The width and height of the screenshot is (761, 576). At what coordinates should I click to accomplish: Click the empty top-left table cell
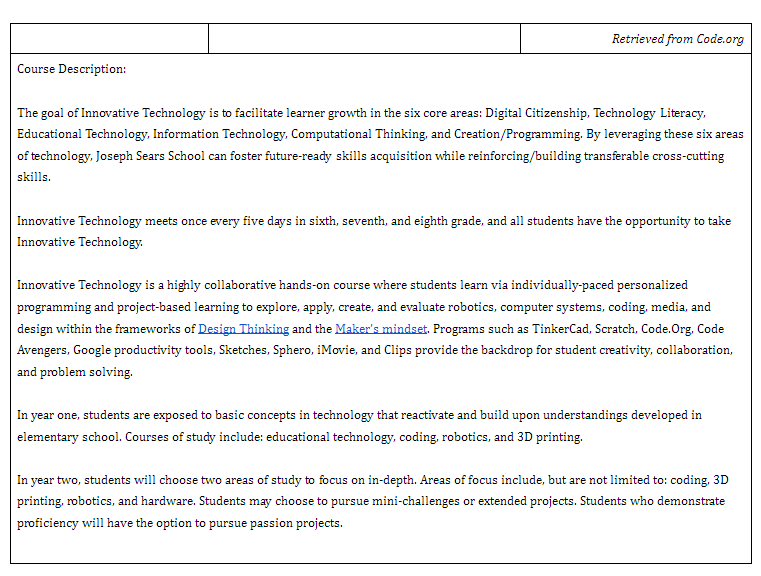tap(109, 39)
